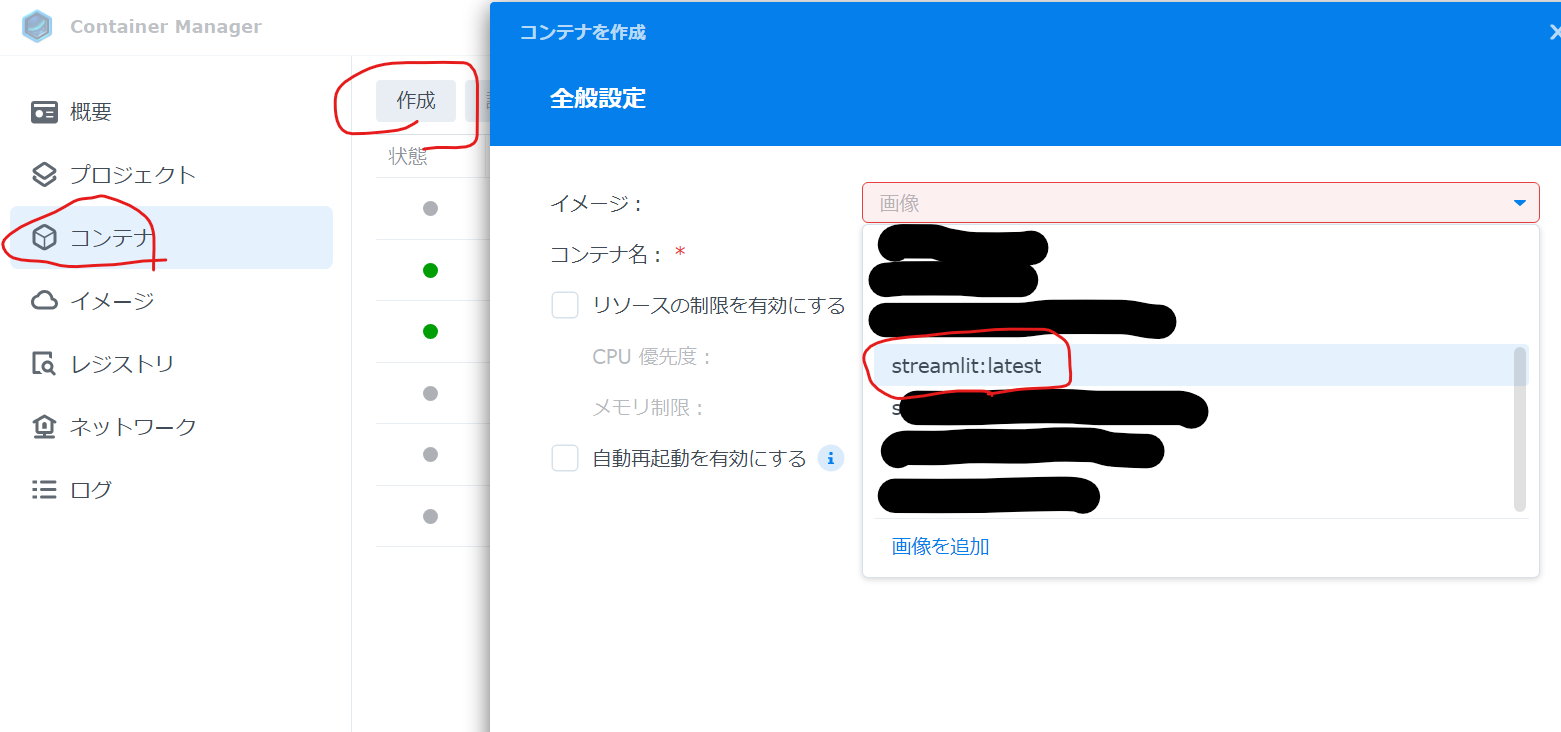The image size is (1561, 732).
Task: Select the ネットワーク network icon
Action: tap(44, 426)
